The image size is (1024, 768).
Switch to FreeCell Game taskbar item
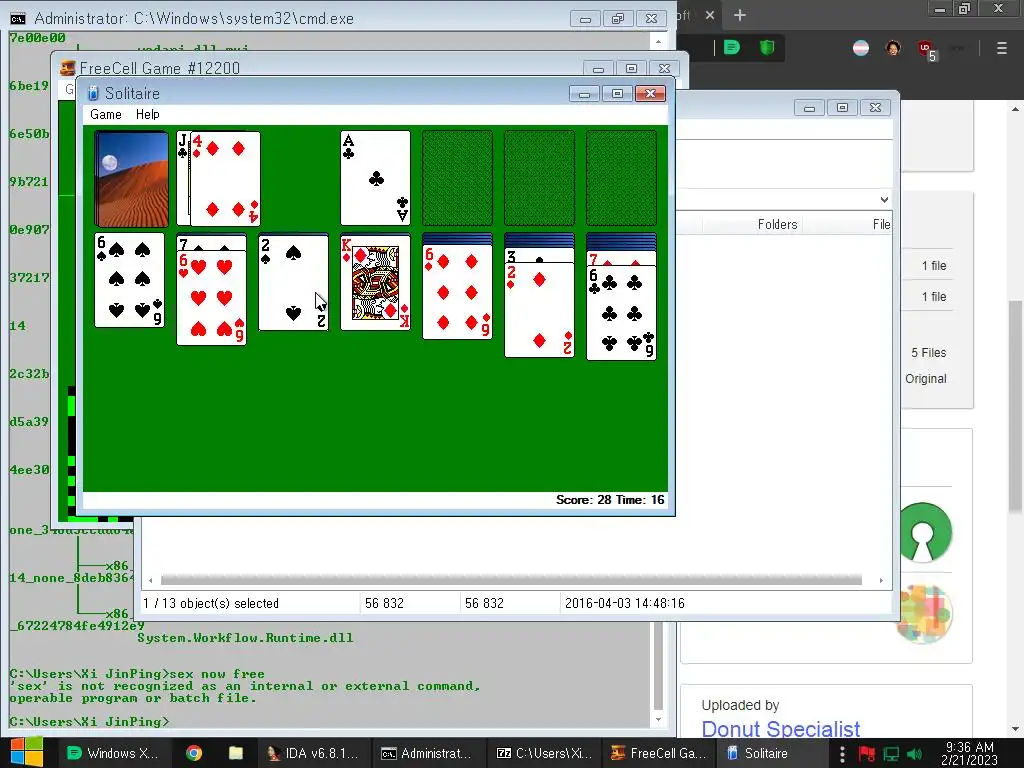point(657,753)
